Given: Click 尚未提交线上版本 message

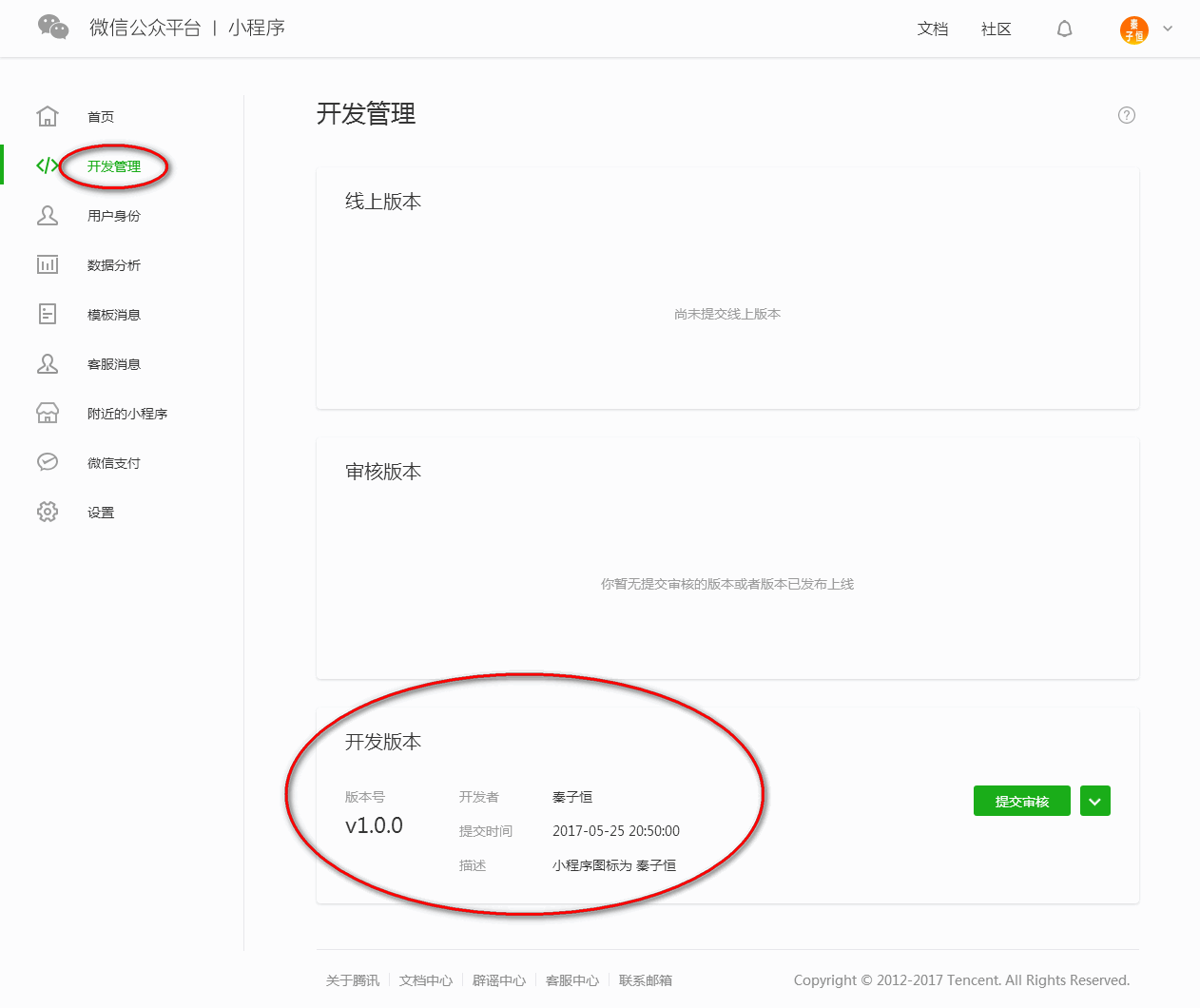Looking at the screenshot, I should tap(727, 314).
